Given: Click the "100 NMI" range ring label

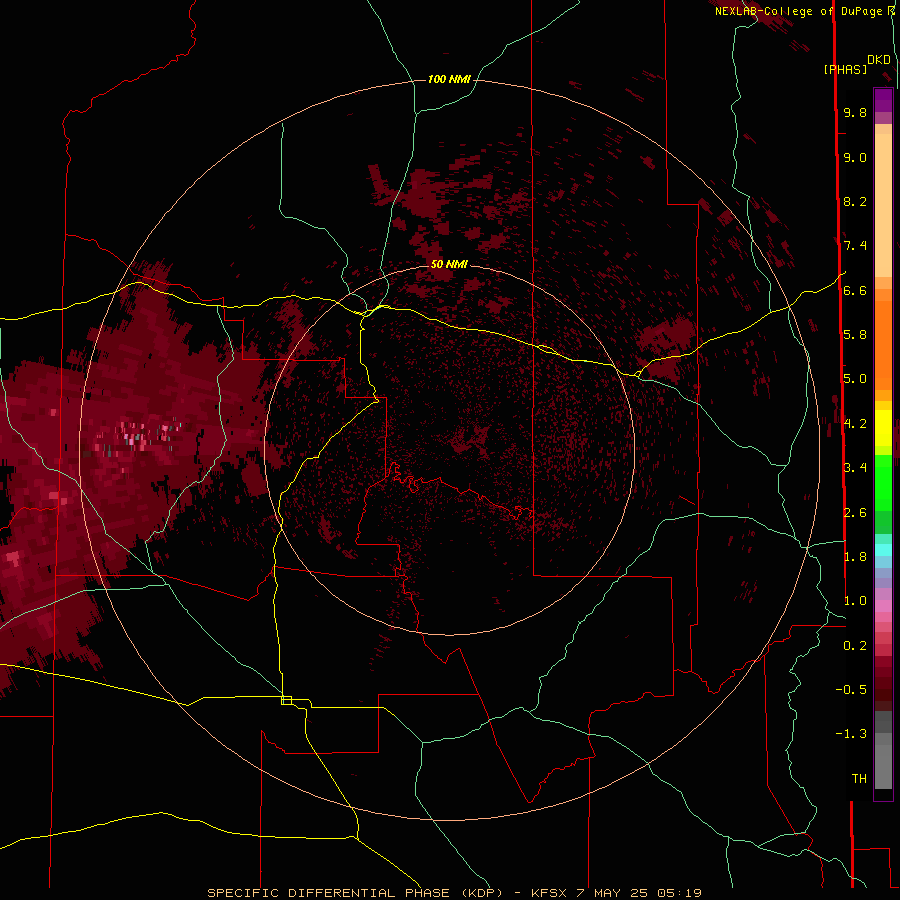Looking at the screenshot, I should pyautogui.click(x=449, y=79).
